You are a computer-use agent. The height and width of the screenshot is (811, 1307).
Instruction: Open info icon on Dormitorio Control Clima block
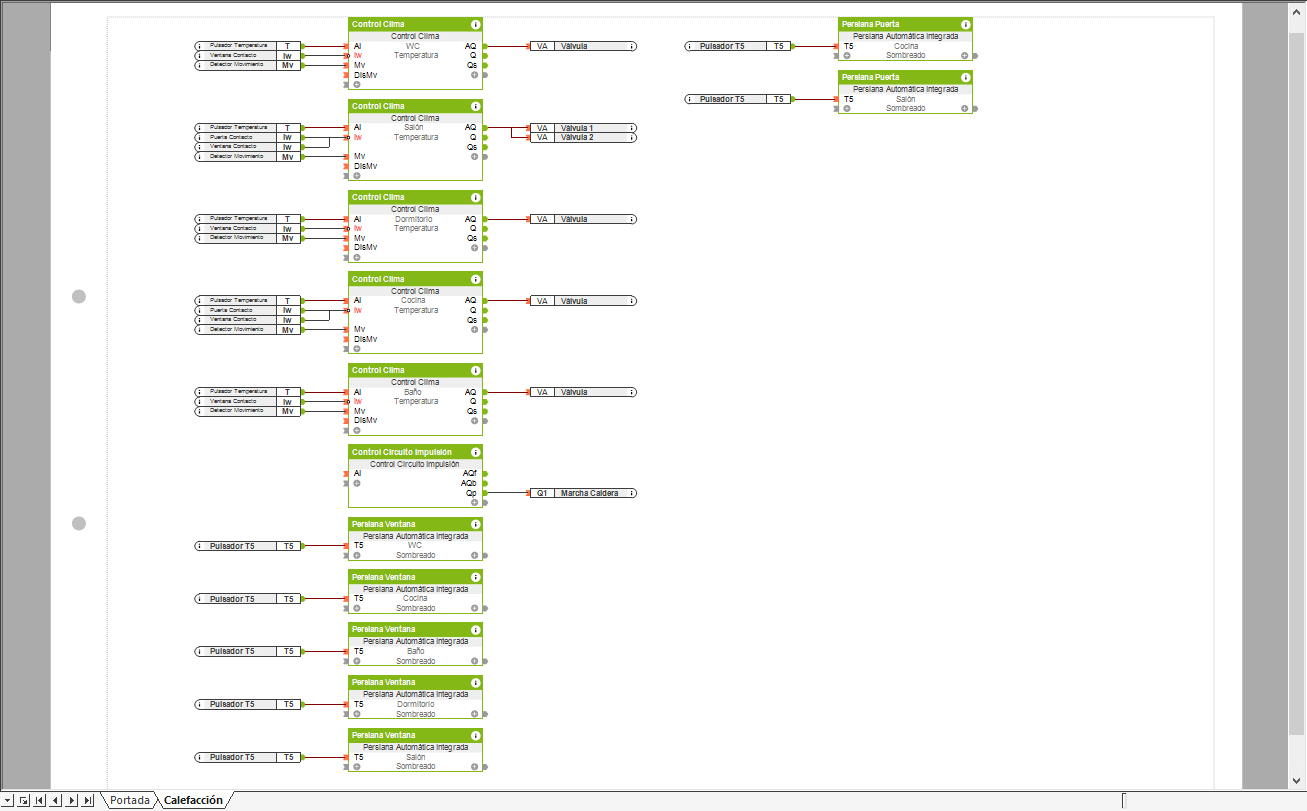point(475,198)
